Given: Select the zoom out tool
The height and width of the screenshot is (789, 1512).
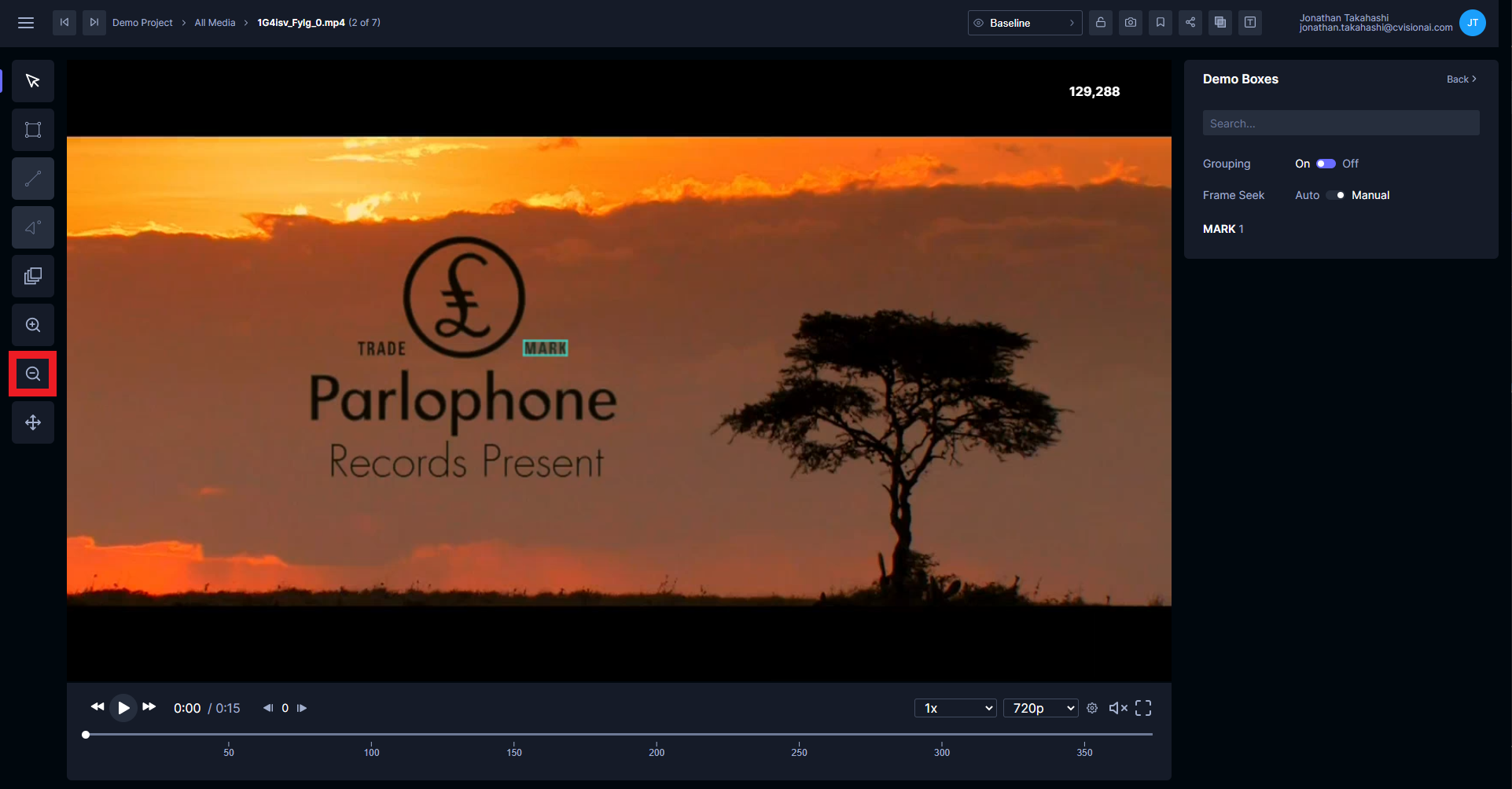Looking at the screenshot, I should pyautogui.click(x=33, y=374).
